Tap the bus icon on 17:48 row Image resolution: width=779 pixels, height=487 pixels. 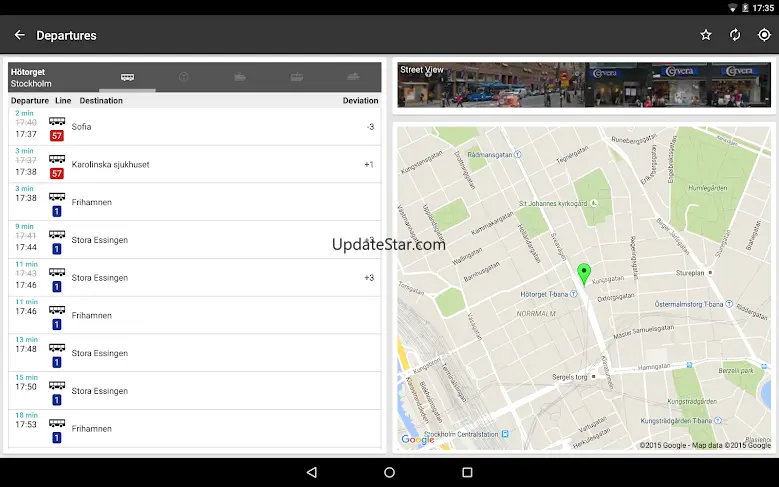(x=57, y=347)
